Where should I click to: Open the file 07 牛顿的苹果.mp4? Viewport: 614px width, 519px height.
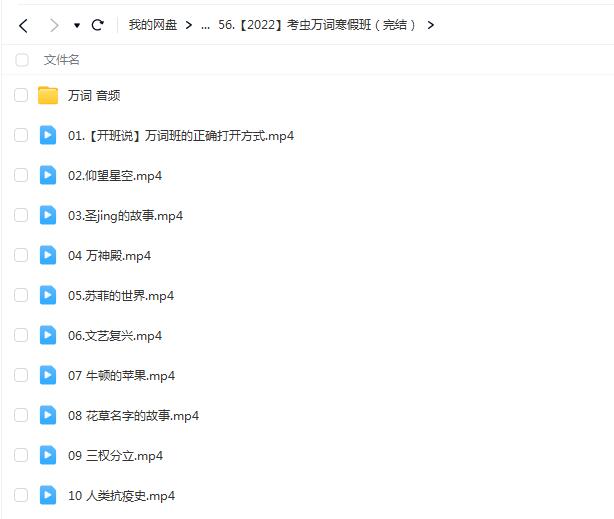click(x=121, y=376)
